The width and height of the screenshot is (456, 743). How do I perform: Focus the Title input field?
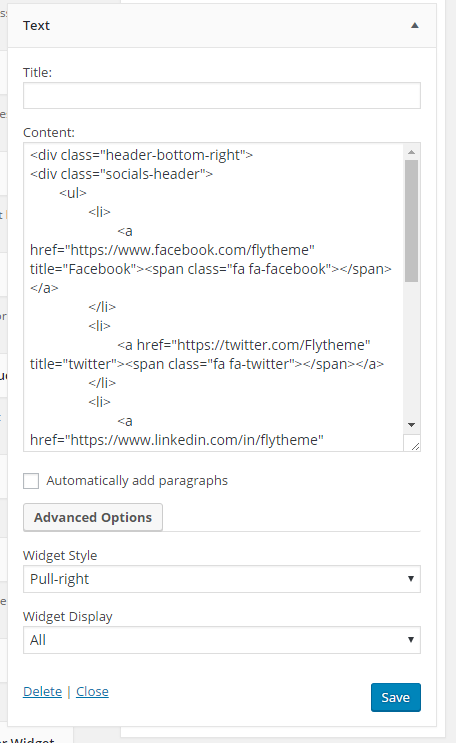pyautogui.click(x=222, y=96)
